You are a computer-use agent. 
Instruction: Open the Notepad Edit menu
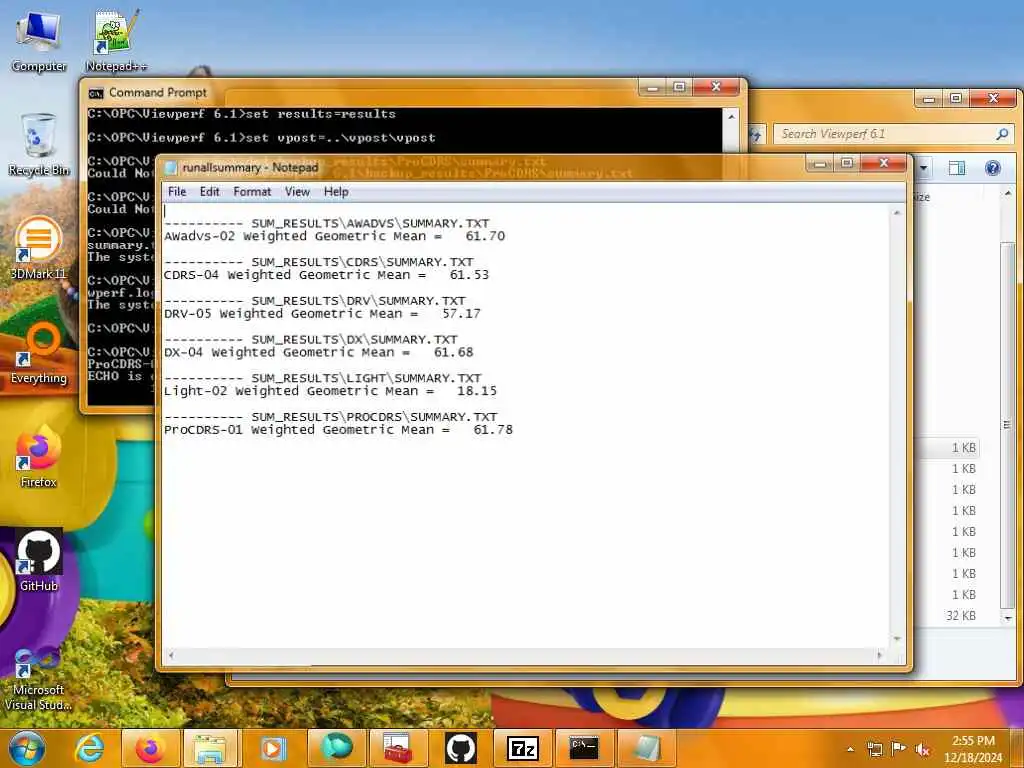click(x=210, y=192)
